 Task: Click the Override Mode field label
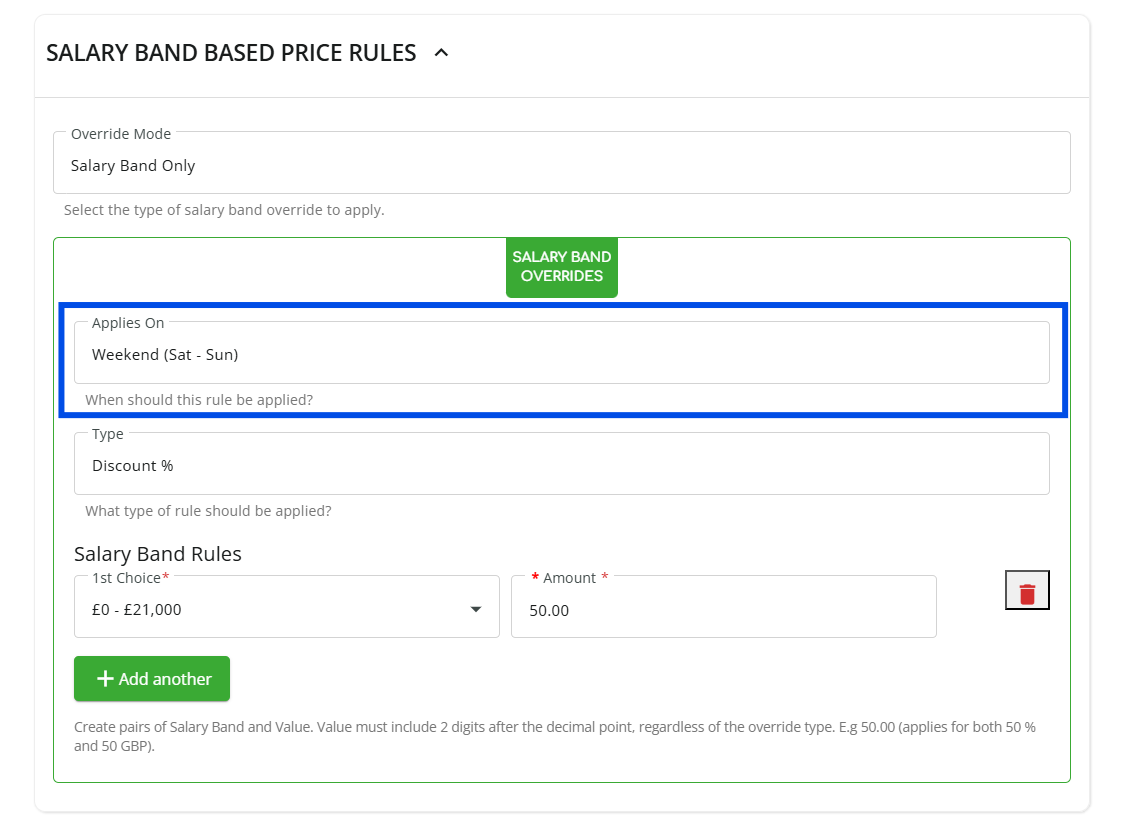(x=121, y=134)
